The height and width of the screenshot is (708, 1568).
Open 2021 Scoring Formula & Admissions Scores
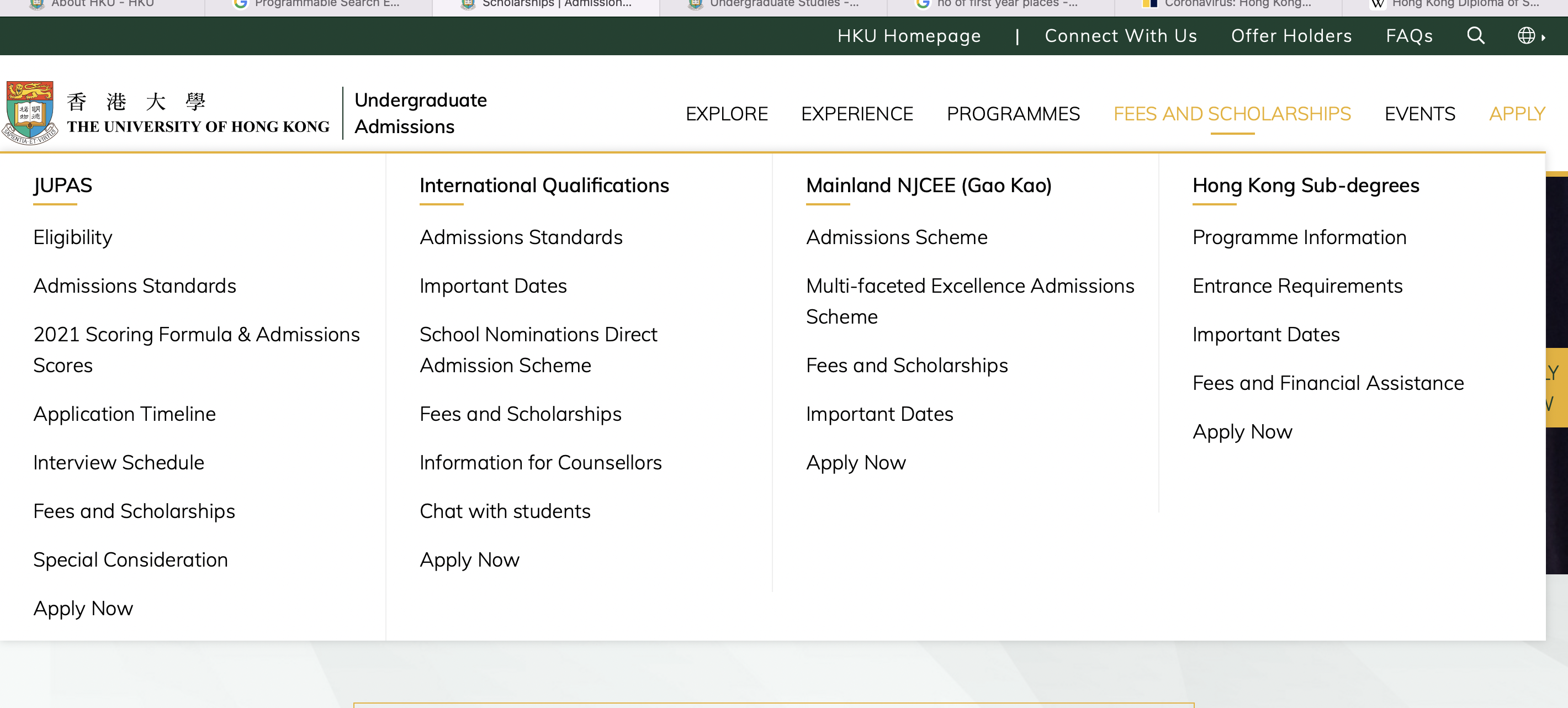[197, 350]
